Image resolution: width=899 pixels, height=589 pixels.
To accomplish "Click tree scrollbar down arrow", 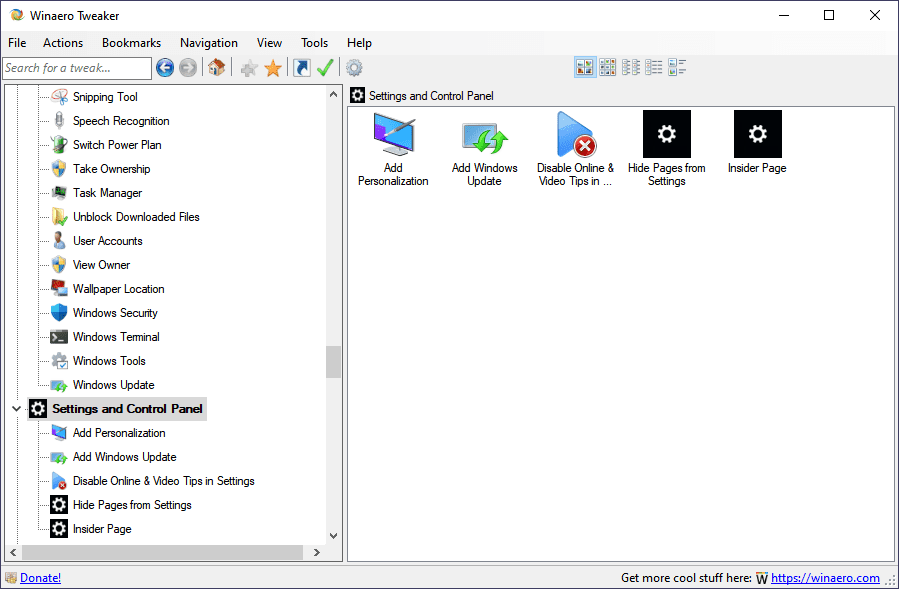I will pos(334,536).
